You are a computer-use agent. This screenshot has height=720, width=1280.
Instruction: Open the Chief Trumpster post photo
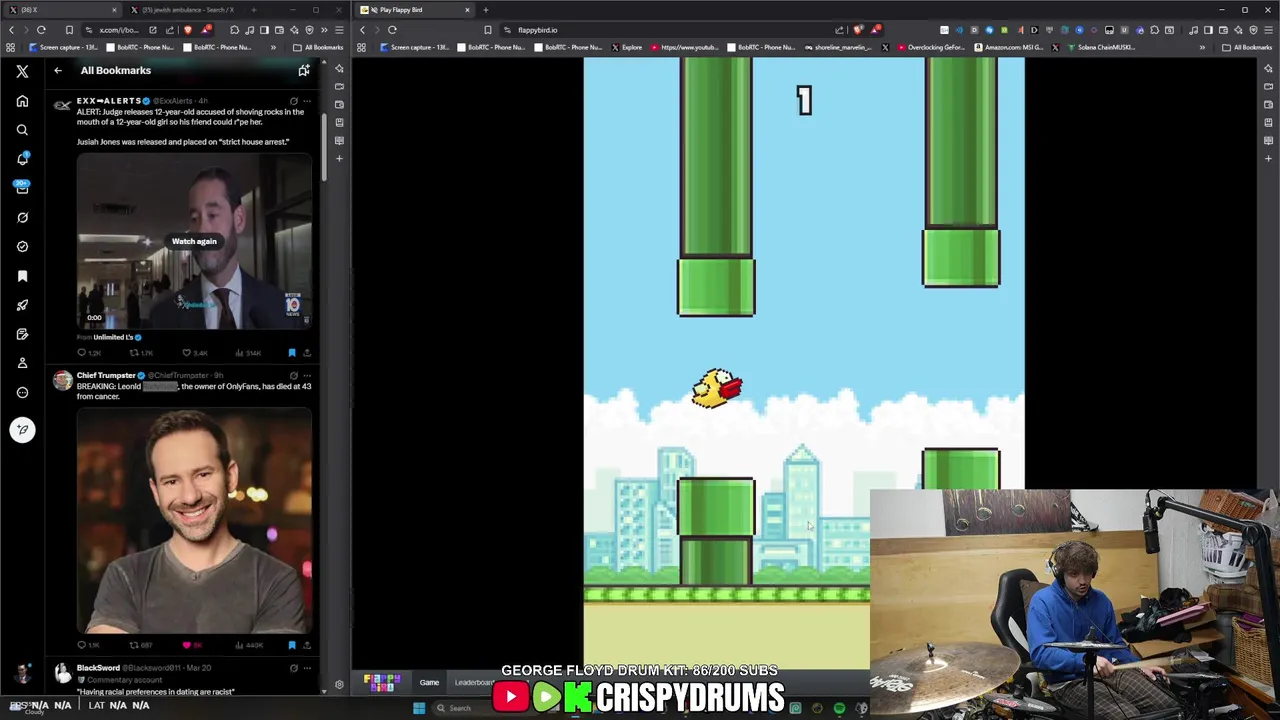pos(194,521)
